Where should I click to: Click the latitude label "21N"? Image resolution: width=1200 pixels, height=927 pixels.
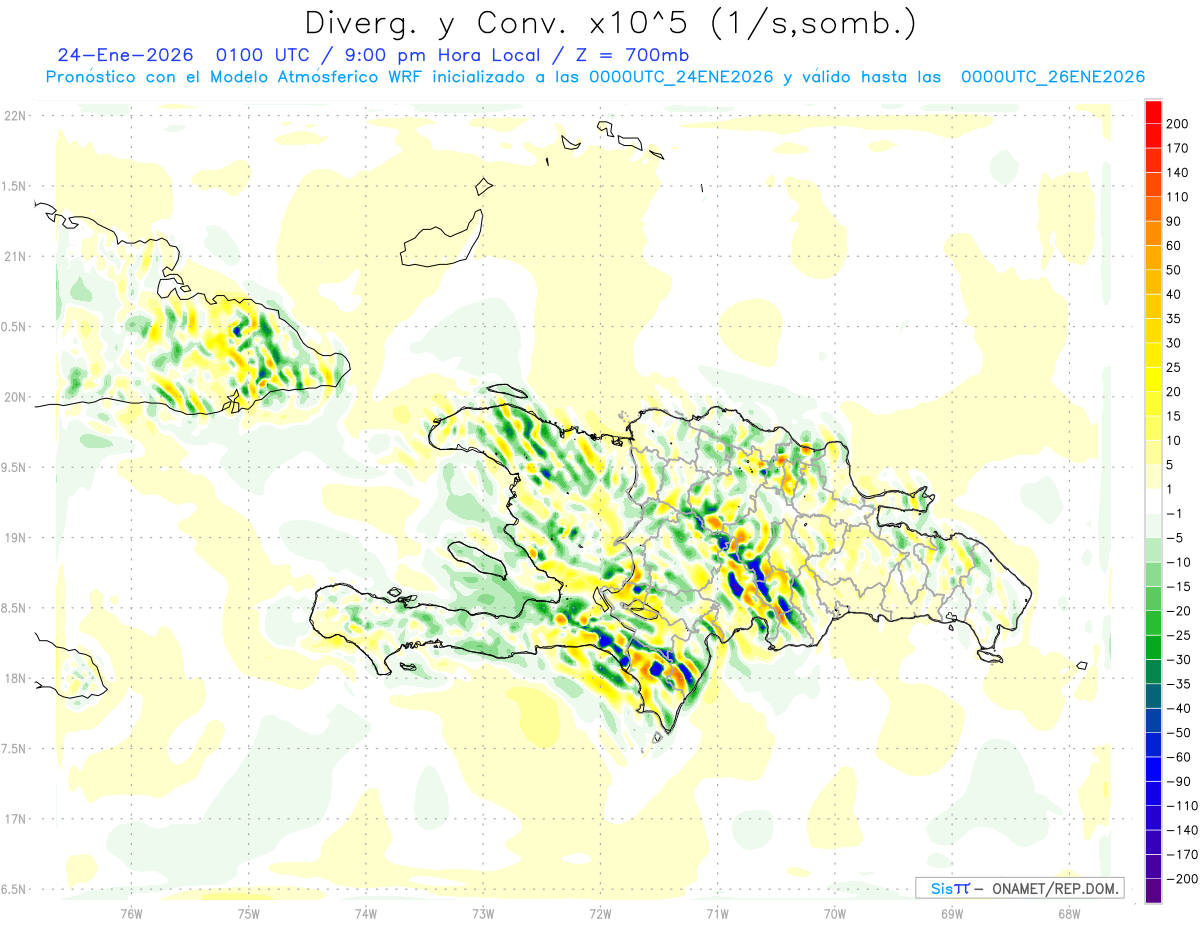click(x=14, y=257)
